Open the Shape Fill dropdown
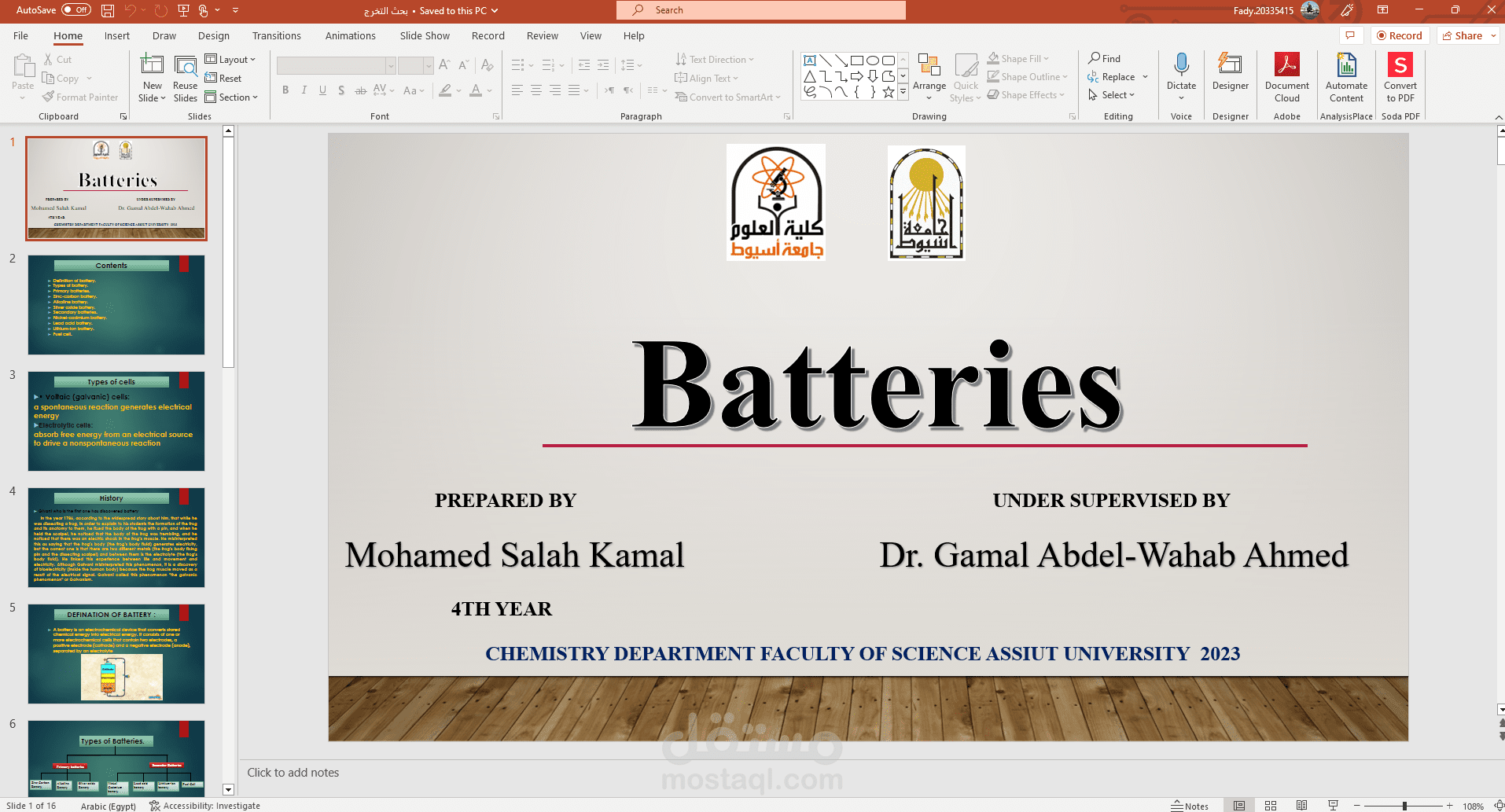 coord(1018,59)
